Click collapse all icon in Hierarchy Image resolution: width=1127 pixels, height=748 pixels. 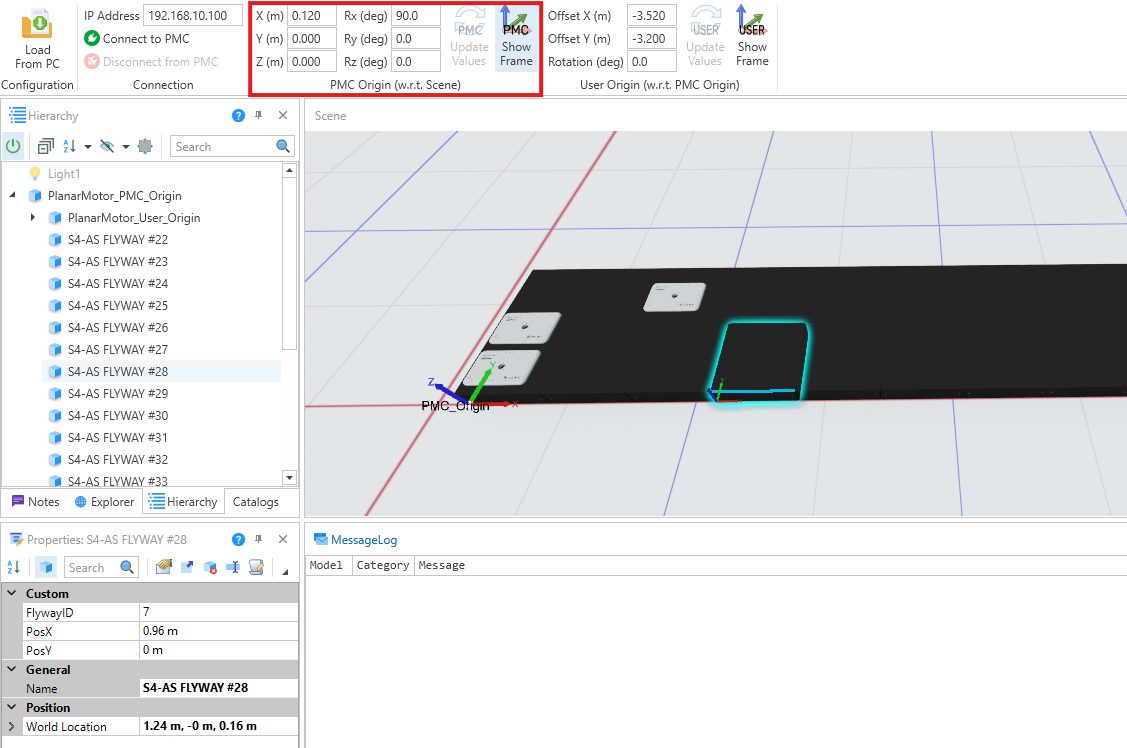click(45, 146)
